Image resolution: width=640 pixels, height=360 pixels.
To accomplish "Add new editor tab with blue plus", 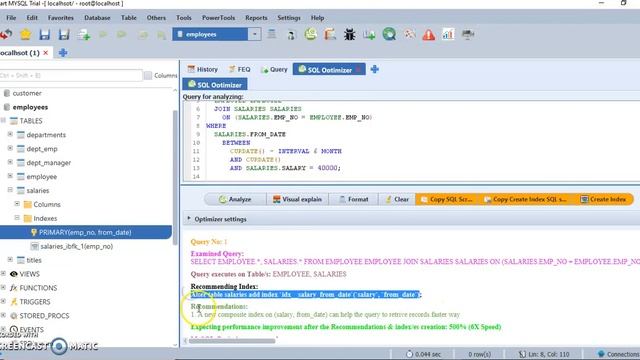I will [x=375, y=69].
